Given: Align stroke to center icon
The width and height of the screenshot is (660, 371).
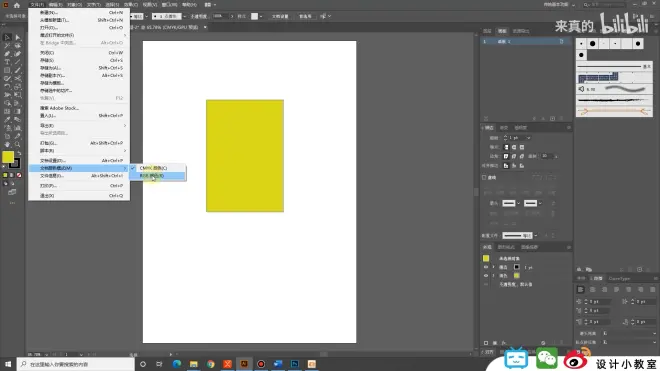Looking at the screenshot, I should (506, 166).
